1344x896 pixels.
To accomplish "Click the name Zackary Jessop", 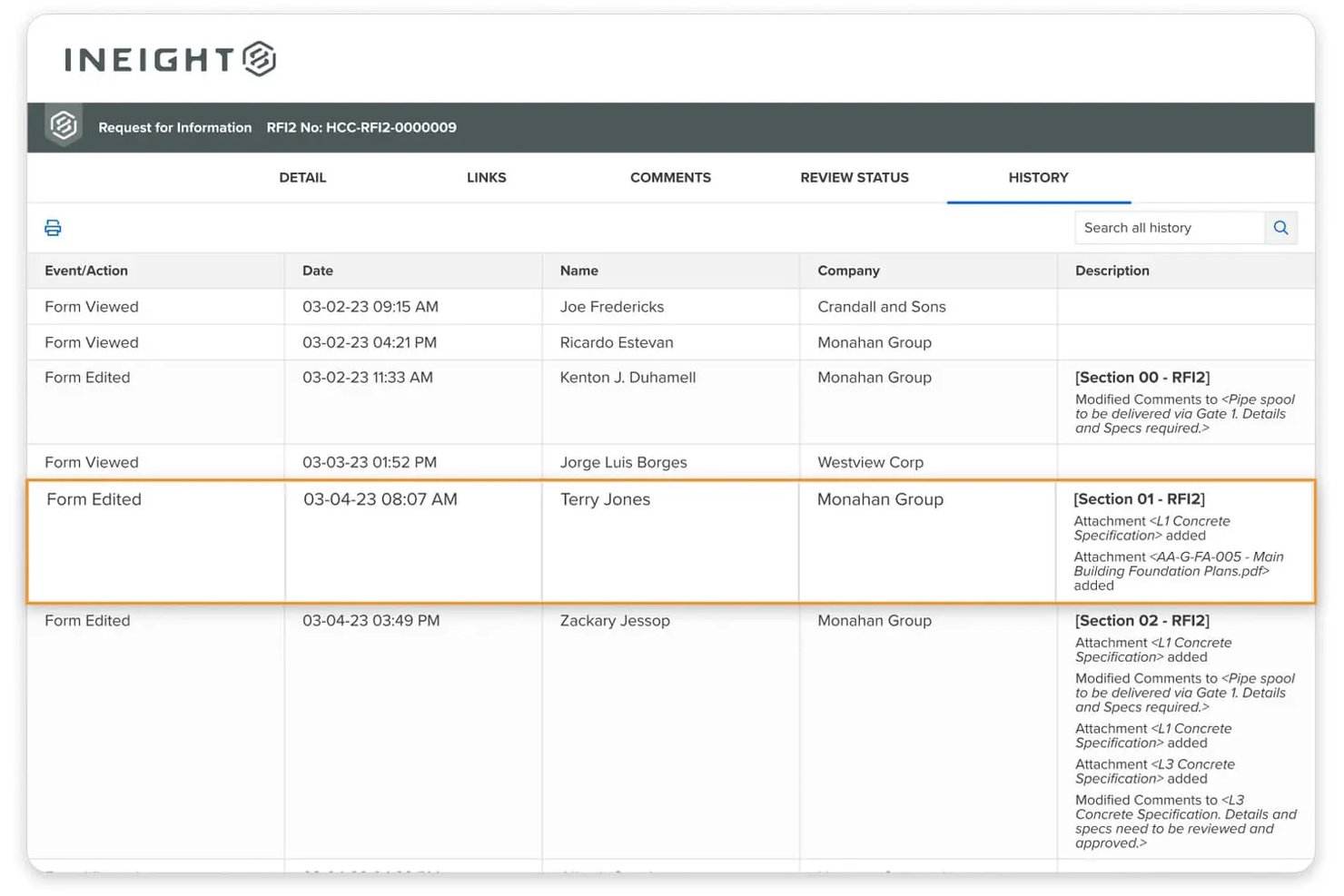I will [615, 621].
